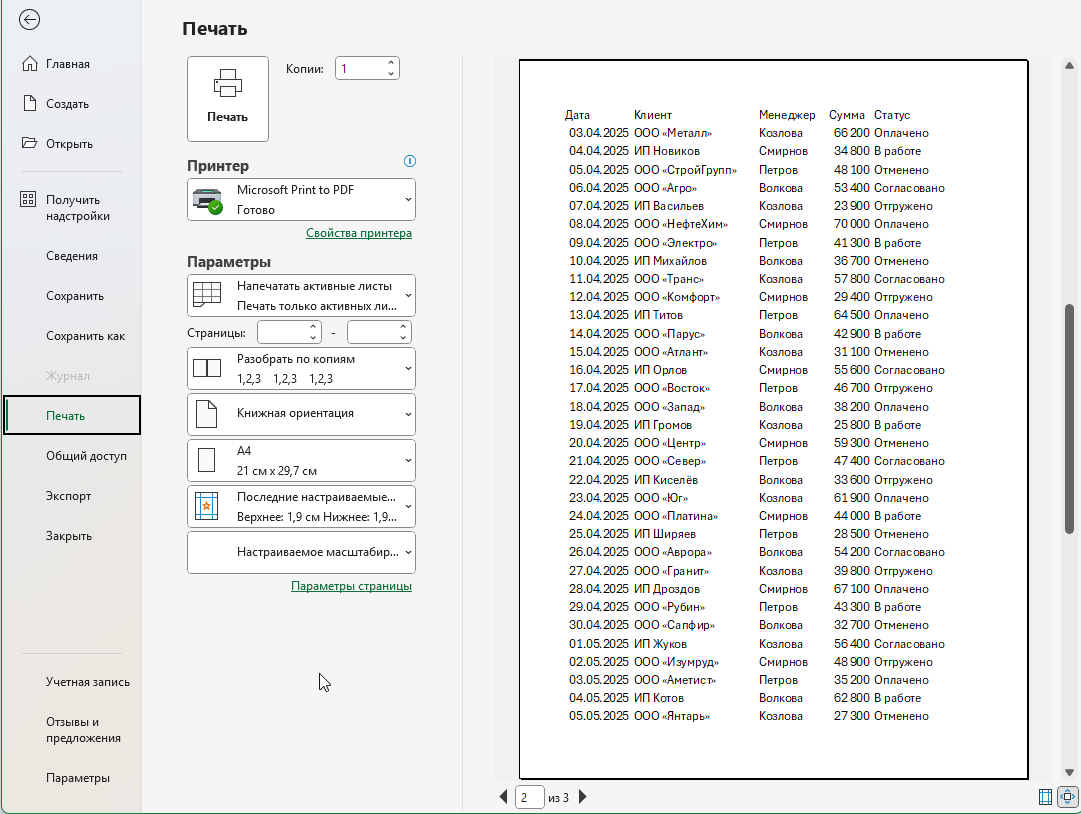Image resolution: width=1081 pixels, height=814 pixels.
Task: Click Open (Открыть) folder icon
Action: [29, 144]
